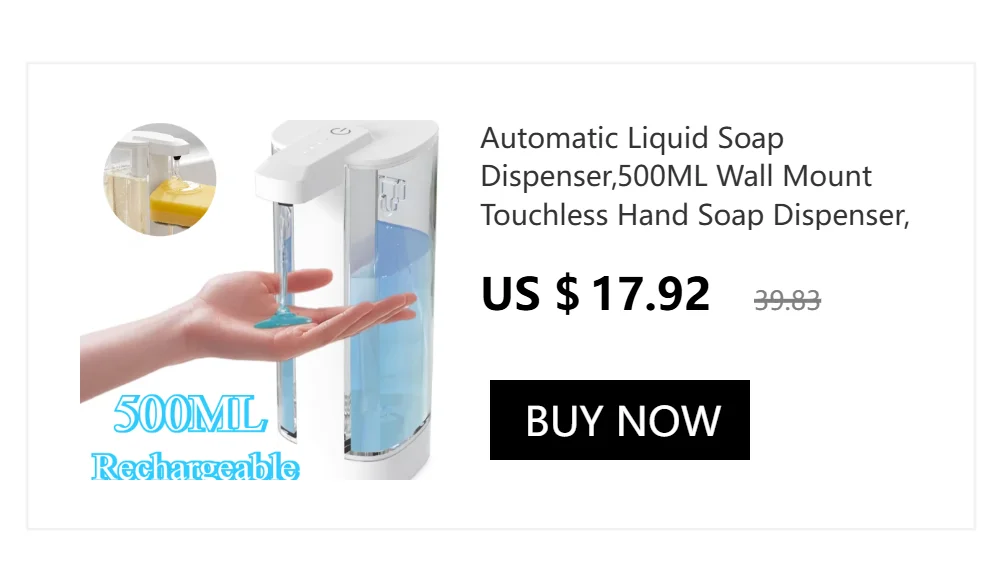The height and width of the screenshot is (580, 1002).
Task: Select the US $17.92 sale price
Action: (595, 294)
